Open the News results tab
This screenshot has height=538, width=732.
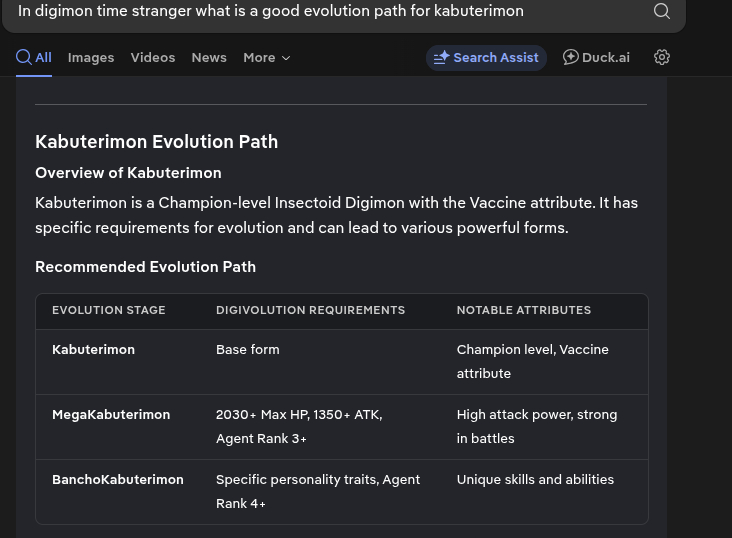(209, 57)
